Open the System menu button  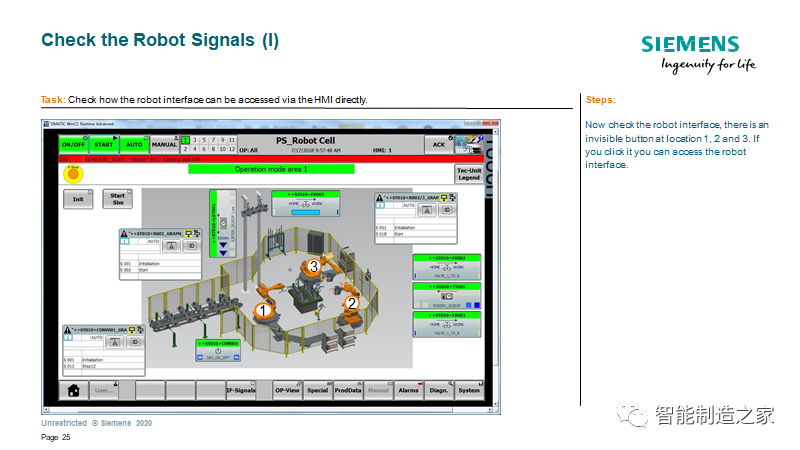tap(469, 390)
